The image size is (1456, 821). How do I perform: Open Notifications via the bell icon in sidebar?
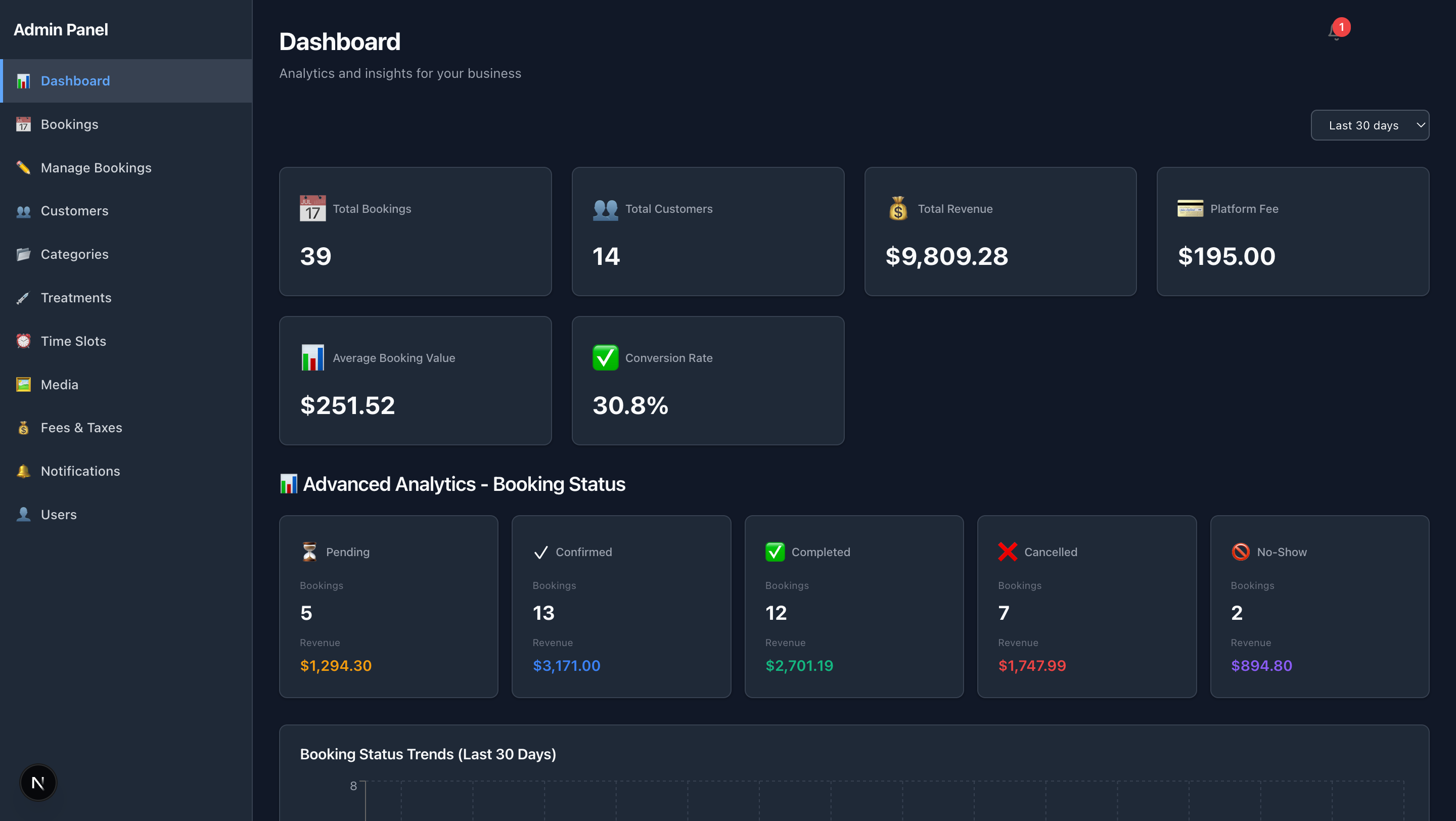[x=23, y=471]
